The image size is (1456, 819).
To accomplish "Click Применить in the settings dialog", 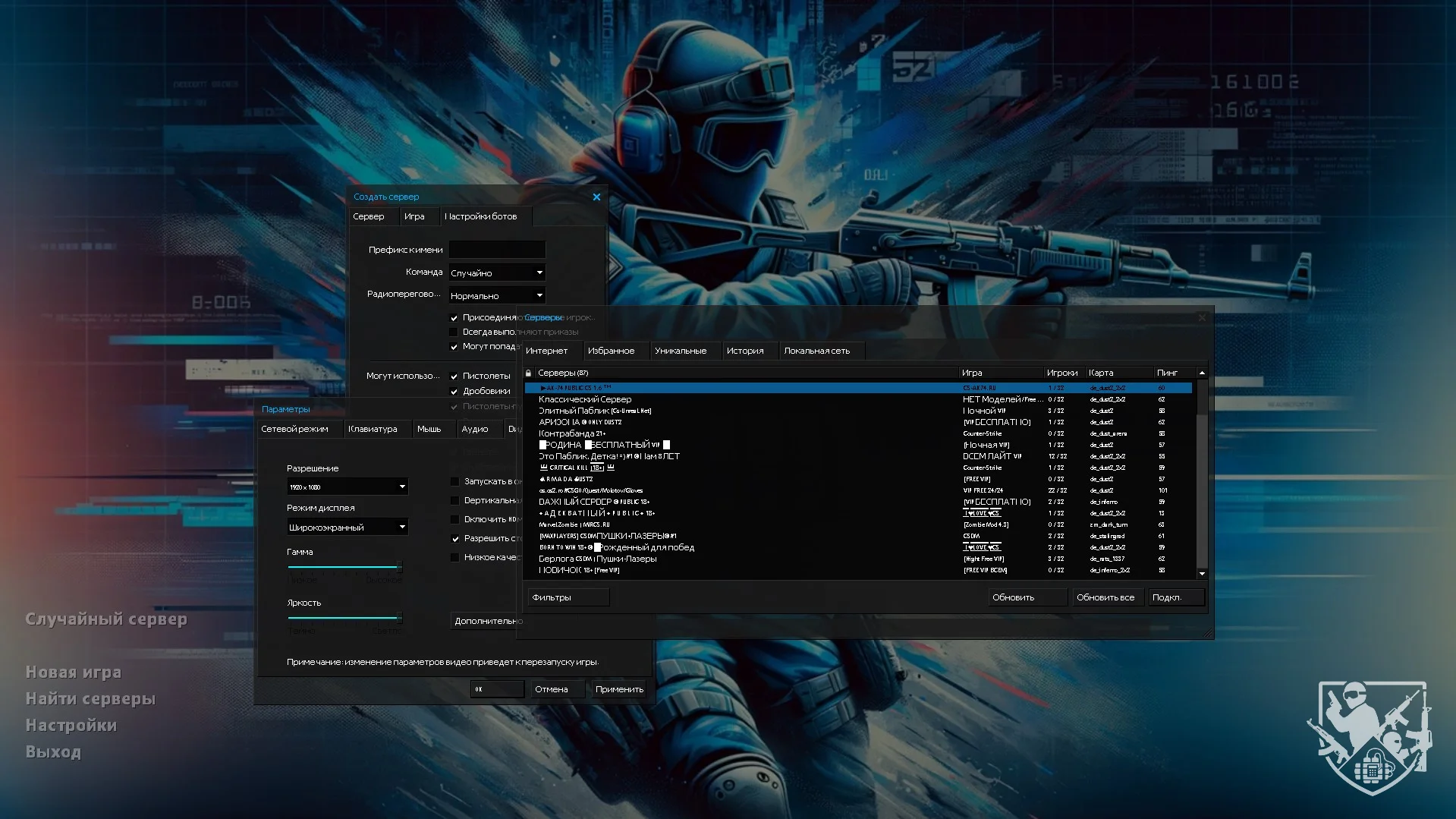I will pyautogui.click(x=619, y=689).
